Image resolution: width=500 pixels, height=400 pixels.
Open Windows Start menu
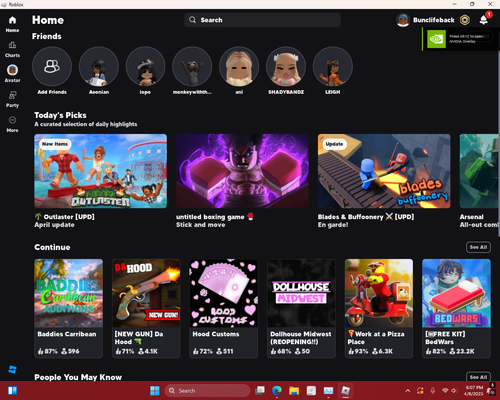click(x=155, y=391)
